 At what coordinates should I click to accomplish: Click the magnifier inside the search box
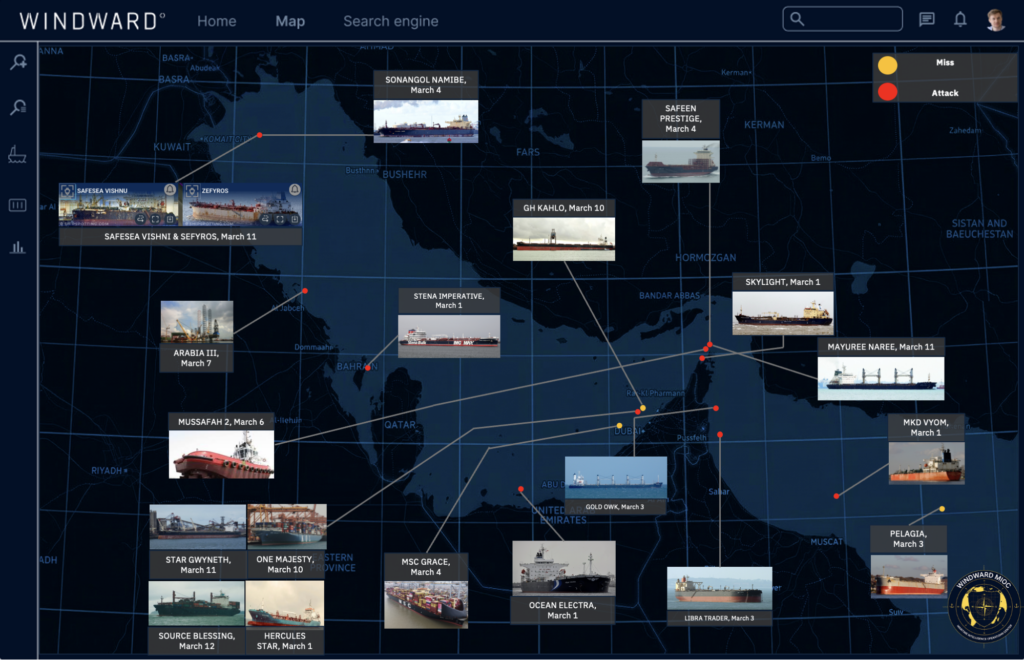coord(795,18)
